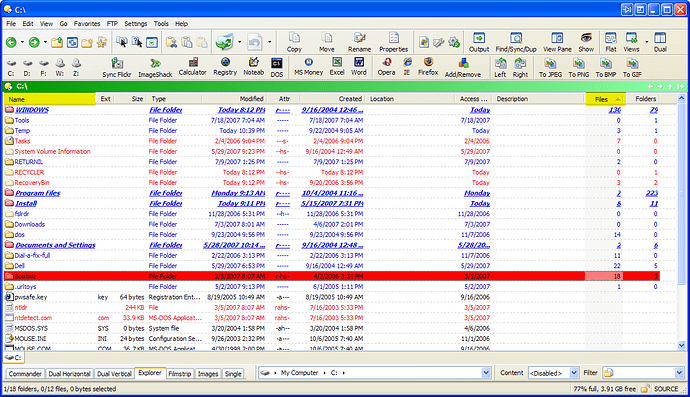Launch ImageShack tool
690x397 pixels.
point(155,68)
